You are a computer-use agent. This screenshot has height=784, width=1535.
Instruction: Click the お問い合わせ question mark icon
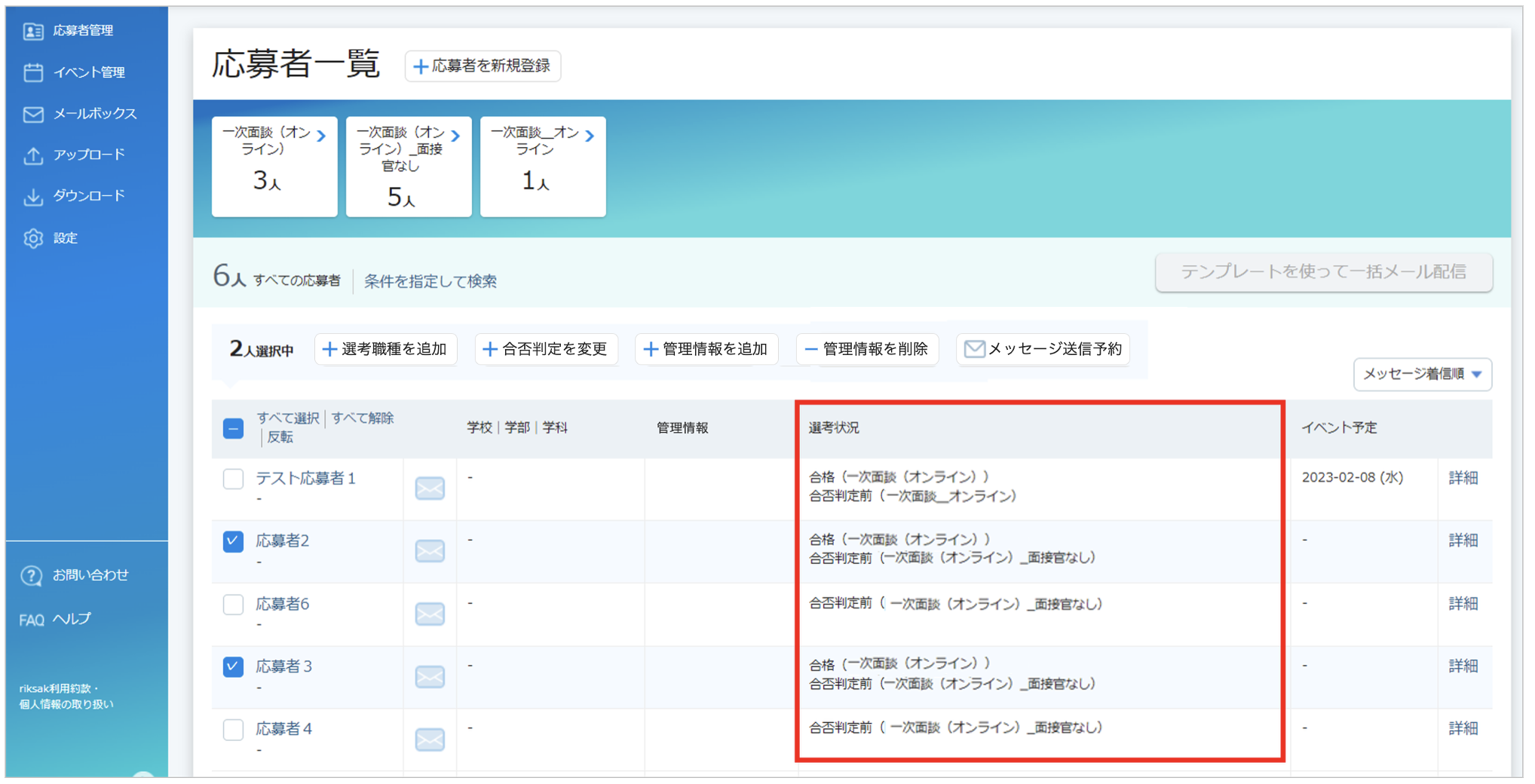[x=31, y=576]
